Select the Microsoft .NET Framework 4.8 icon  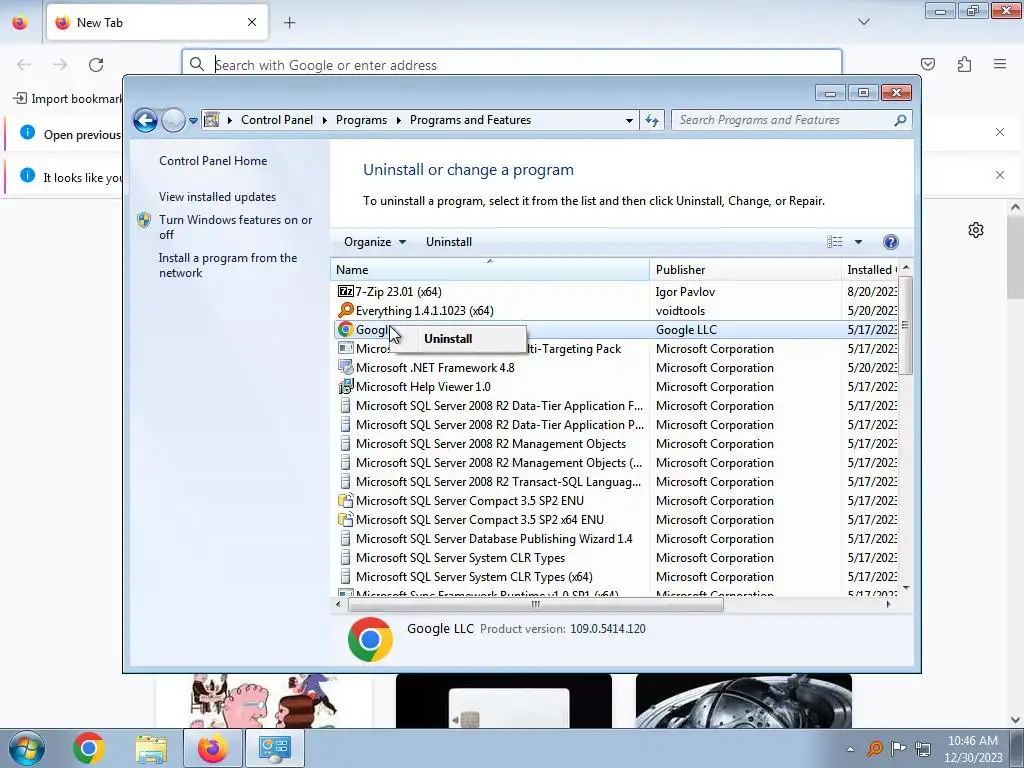click(x=345, y=368)
